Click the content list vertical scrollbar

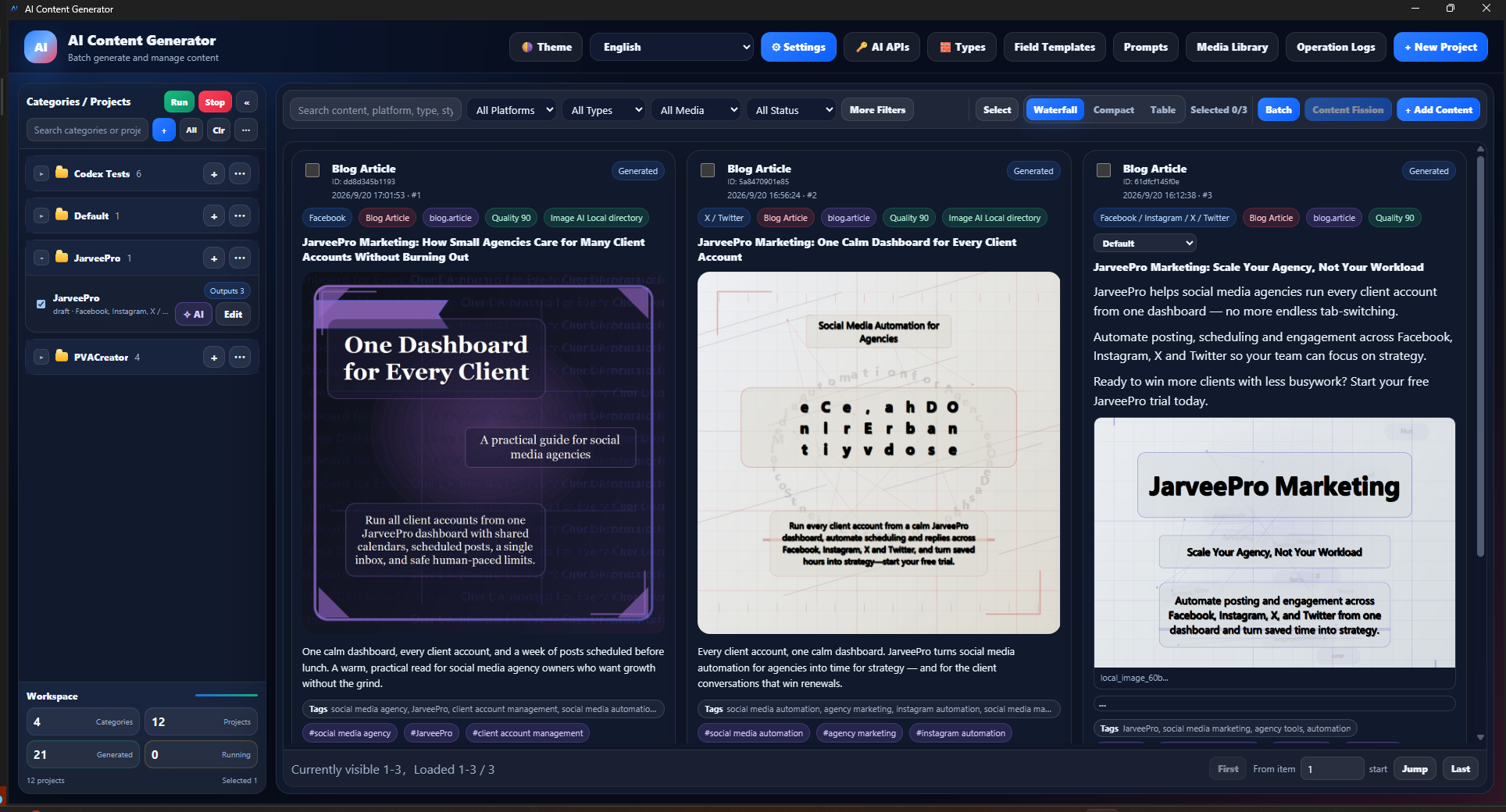(1480, 355)
